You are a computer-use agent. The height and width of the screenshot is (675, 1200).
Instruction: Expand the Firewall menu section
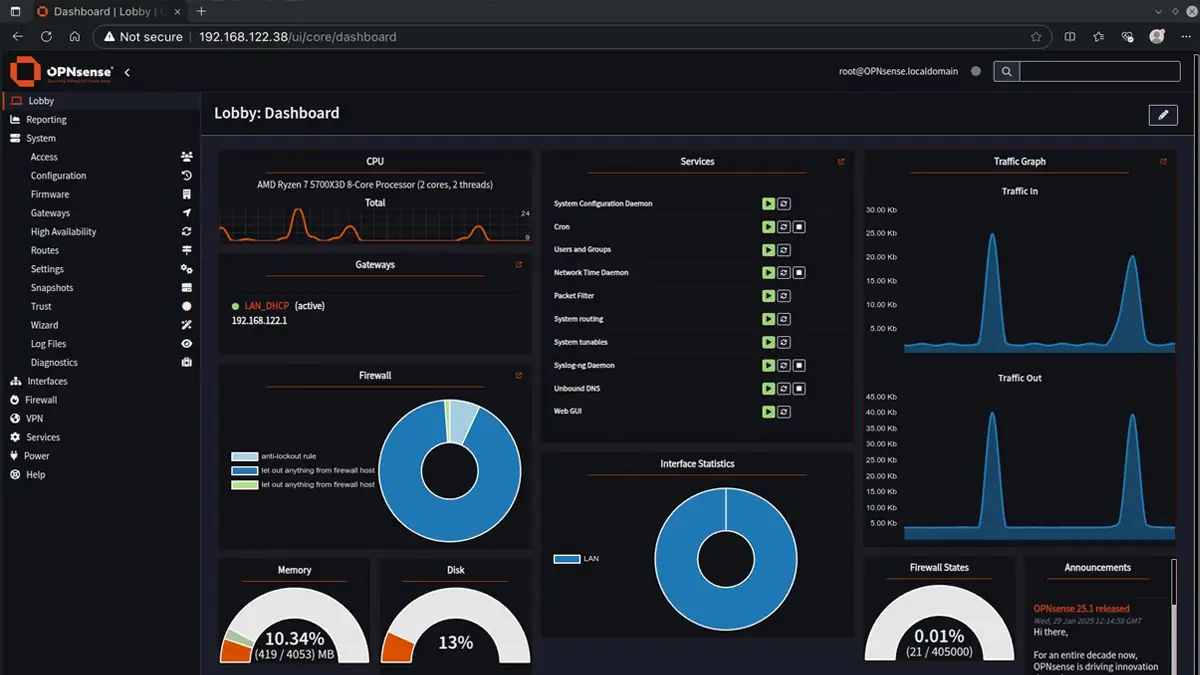tap(40, 399)
